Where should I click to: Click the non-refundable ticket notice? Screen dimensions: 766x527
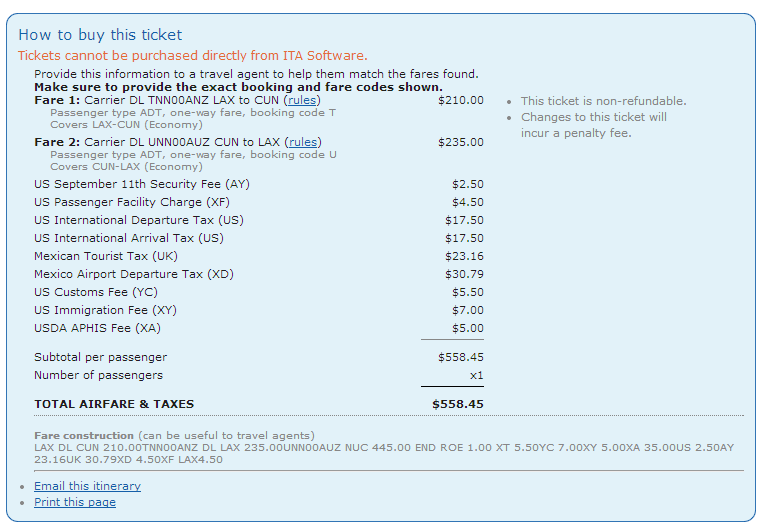pyautogui.click(x=603, y=101)
